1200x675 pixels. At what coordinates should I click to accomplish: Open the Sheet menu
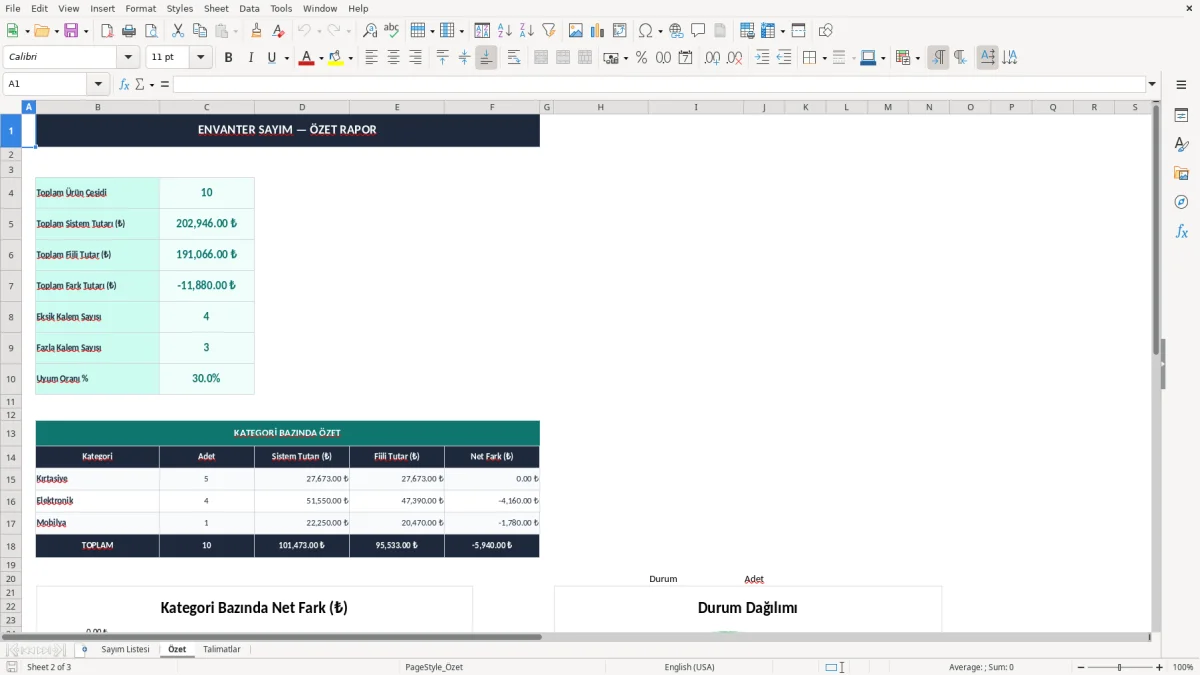[x=216, y=8]
